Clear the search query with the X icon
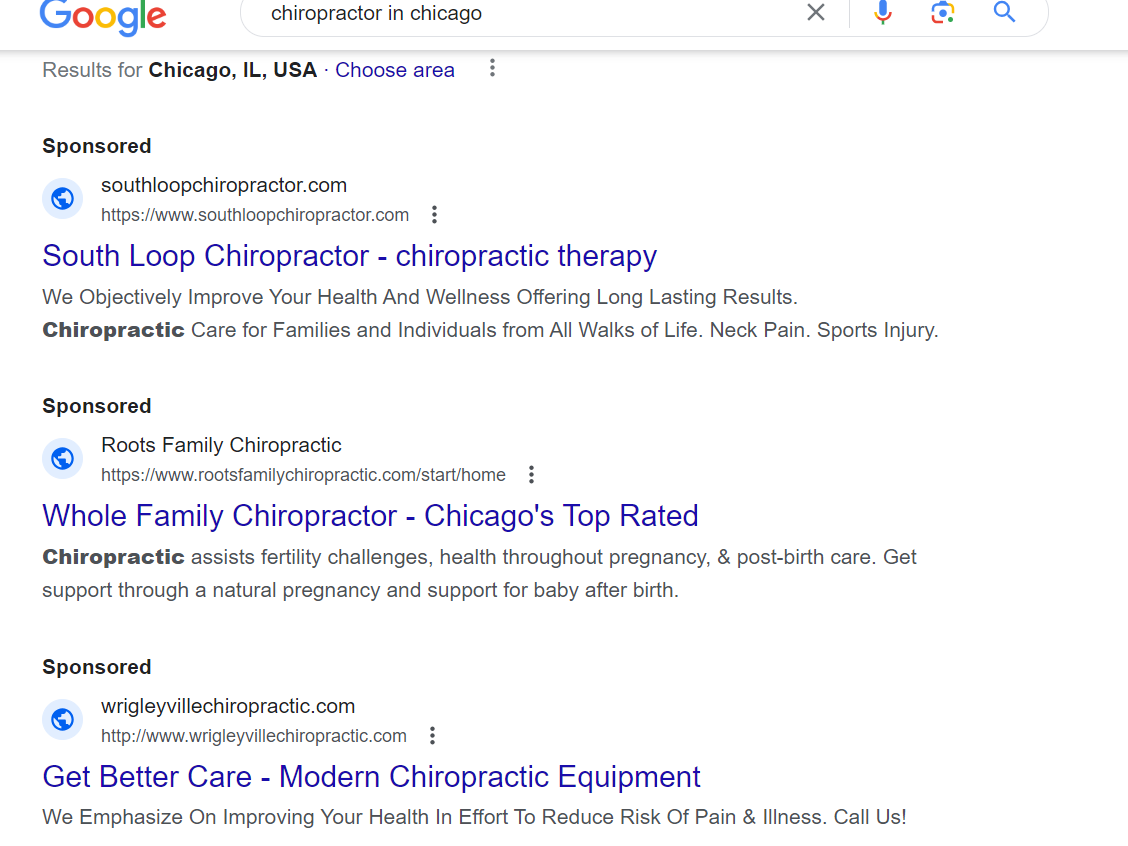Screen dimensions: 1128x846 tap(816, 12)
